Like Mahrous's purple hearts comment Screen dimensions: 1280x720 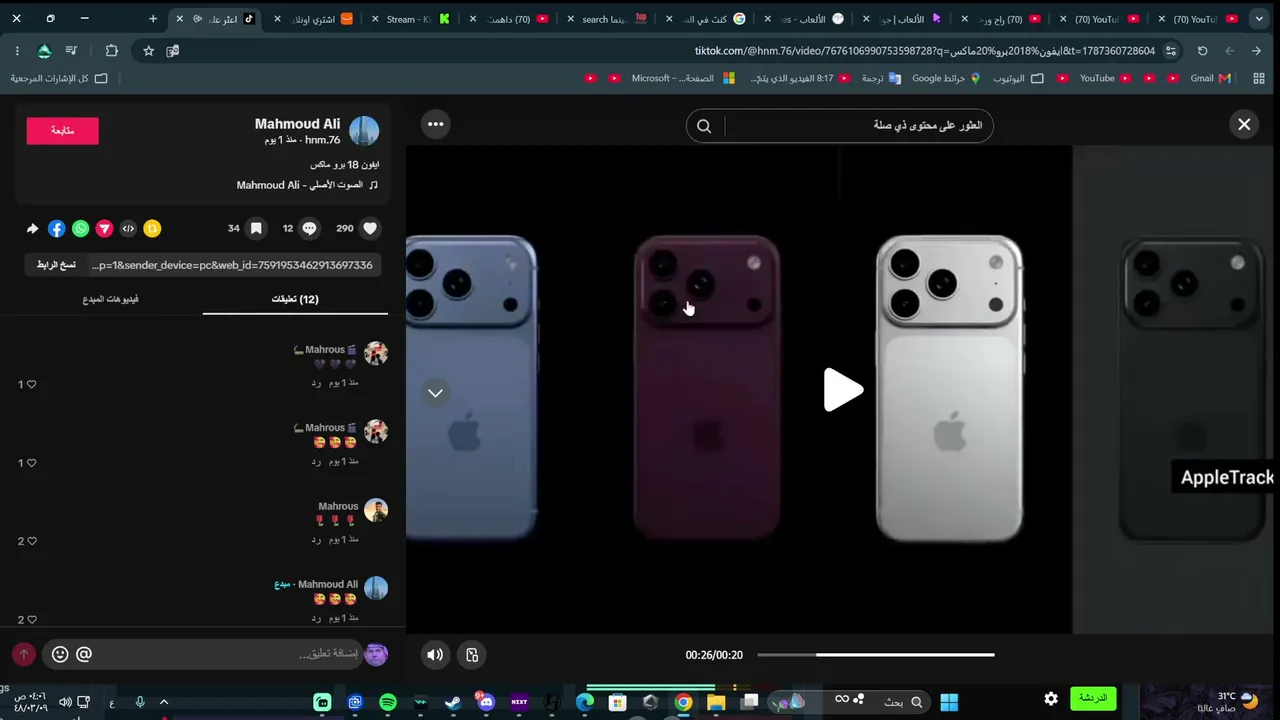pyautogui.click(x=31, y=384)
